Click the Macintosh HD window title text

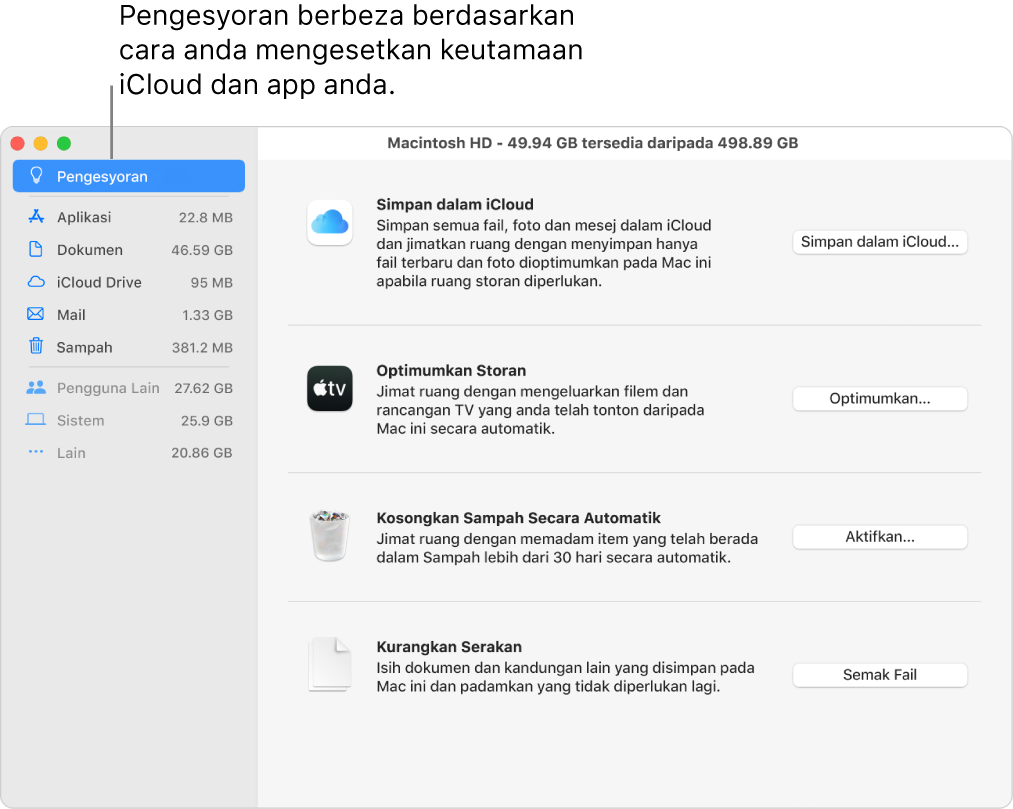(592, 143)
